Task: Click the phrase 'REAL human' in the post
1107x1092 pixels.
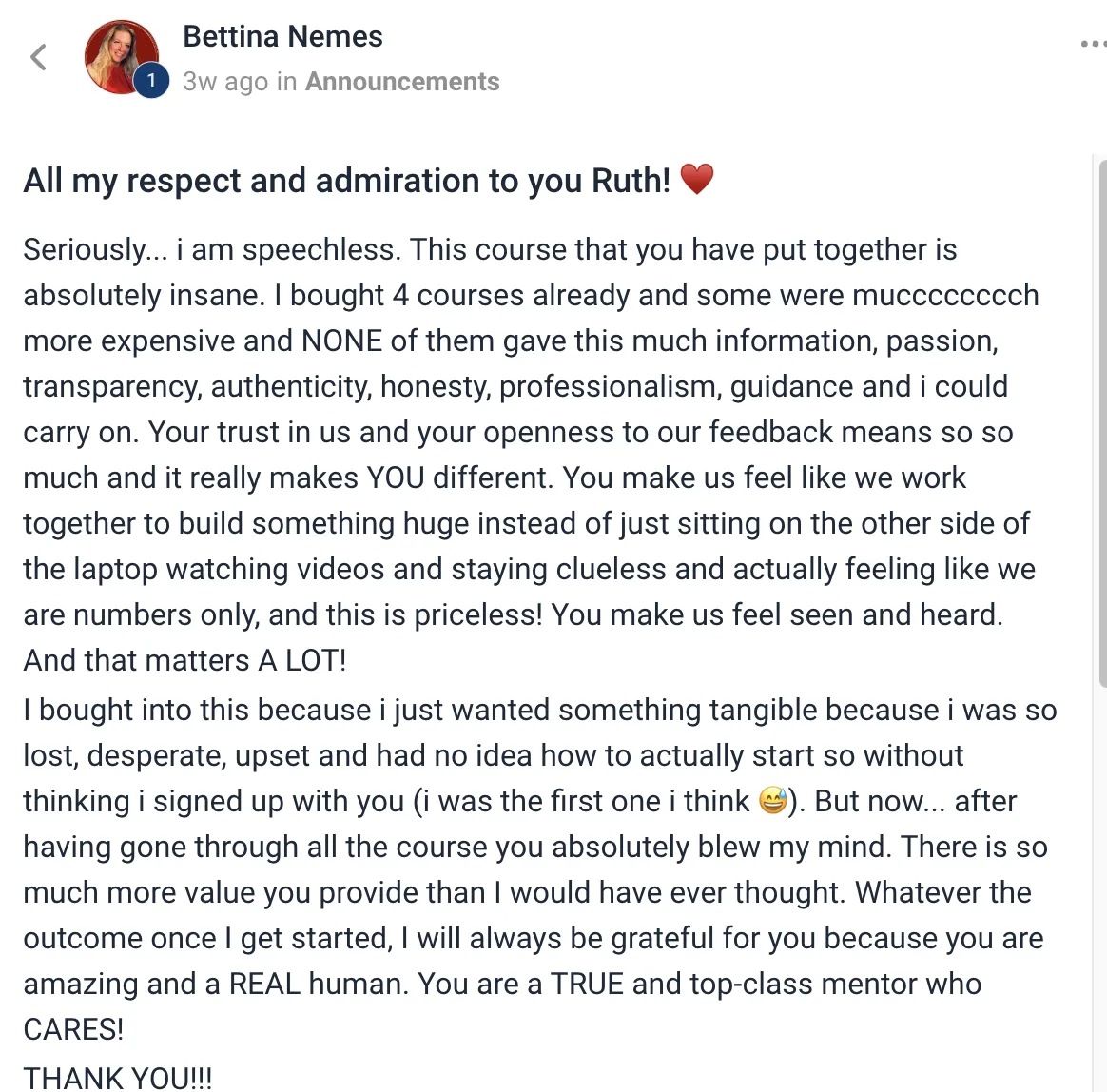Action: [319, 984]
